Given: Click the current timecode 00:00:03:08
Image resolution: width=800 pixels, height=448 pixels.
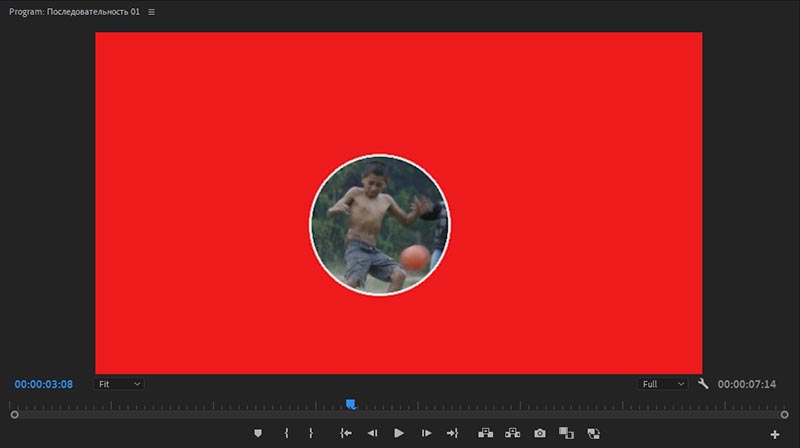Looking at the screenshot, I should [x=44, y=384].
